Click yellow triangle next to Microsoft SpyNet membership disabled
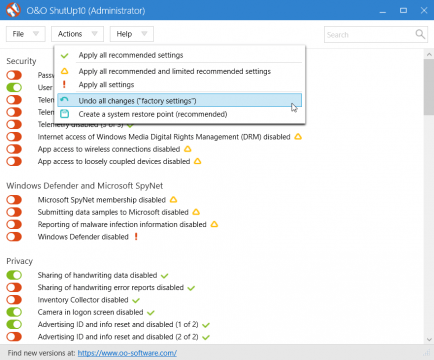The height and width of the screenshot is (360, 434). point(173,200)
